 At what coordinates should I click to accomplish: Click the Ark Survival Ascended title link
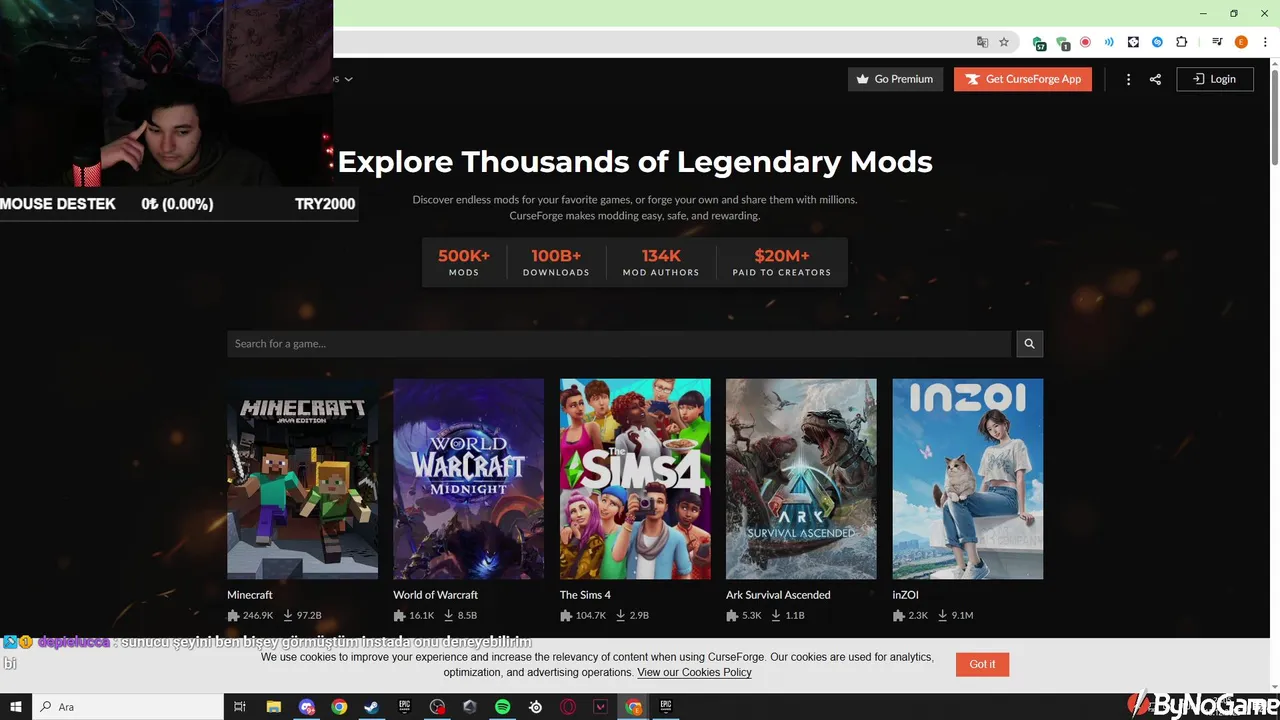point(778,595)
